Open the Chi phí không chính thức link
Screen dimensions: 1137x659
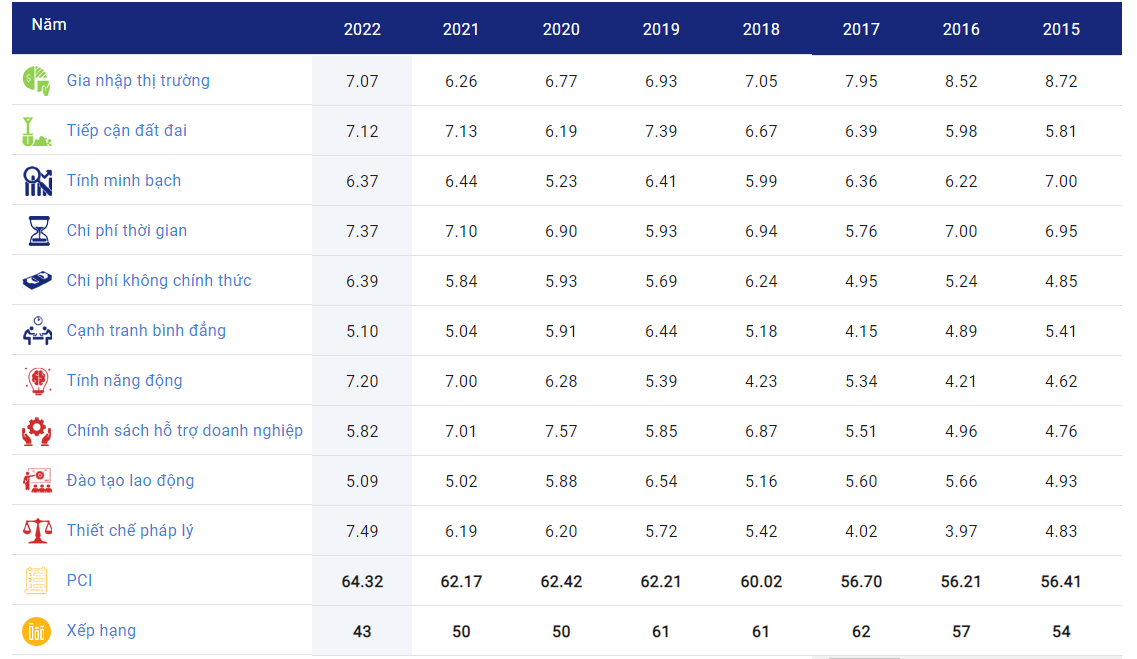pos(159,281)
